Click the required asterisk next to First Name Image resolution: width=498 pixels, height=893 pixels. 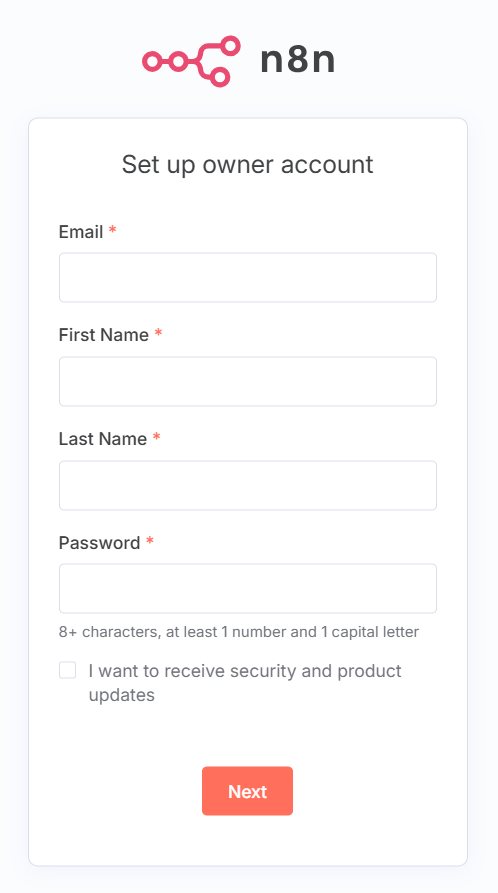tap(158, 333)
